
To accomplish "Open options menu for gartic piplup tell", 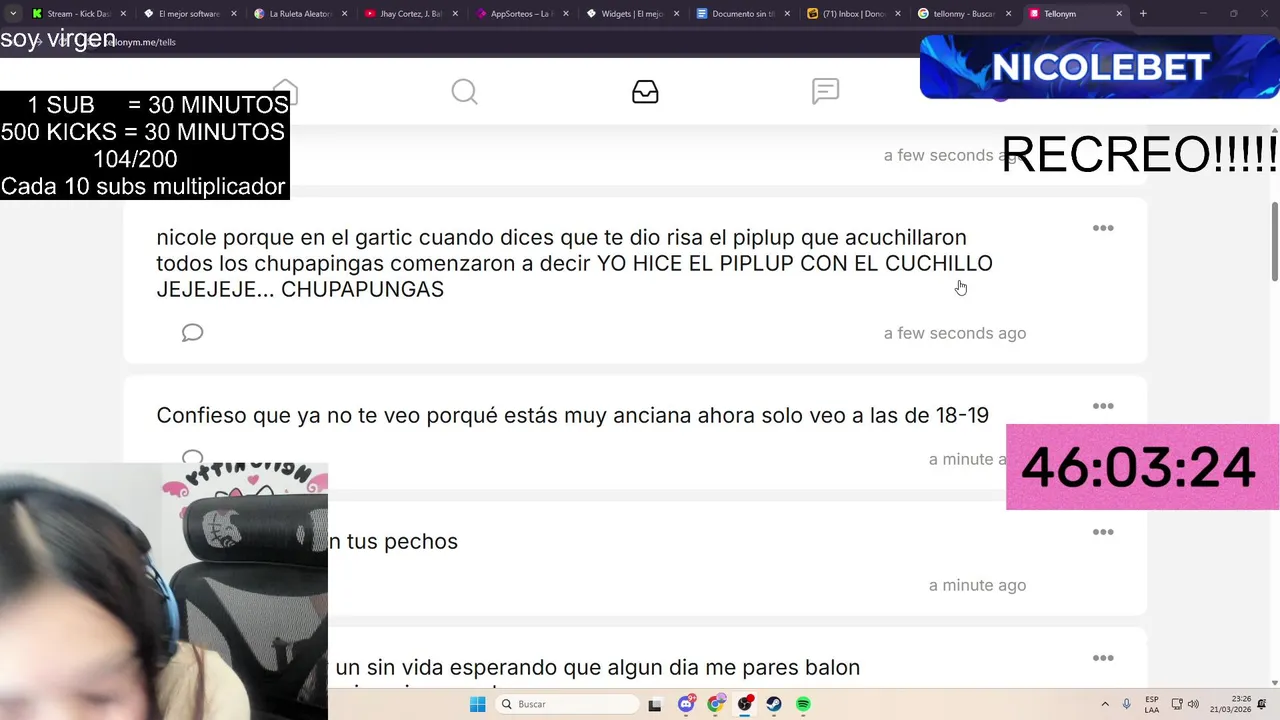I will pos(1103,228).
